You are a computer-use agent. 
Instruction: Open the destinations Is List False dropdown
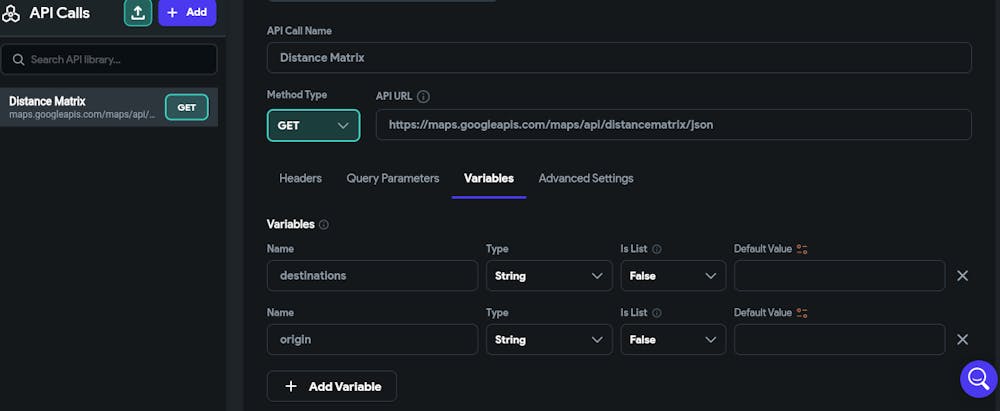[x=672, y=276]
